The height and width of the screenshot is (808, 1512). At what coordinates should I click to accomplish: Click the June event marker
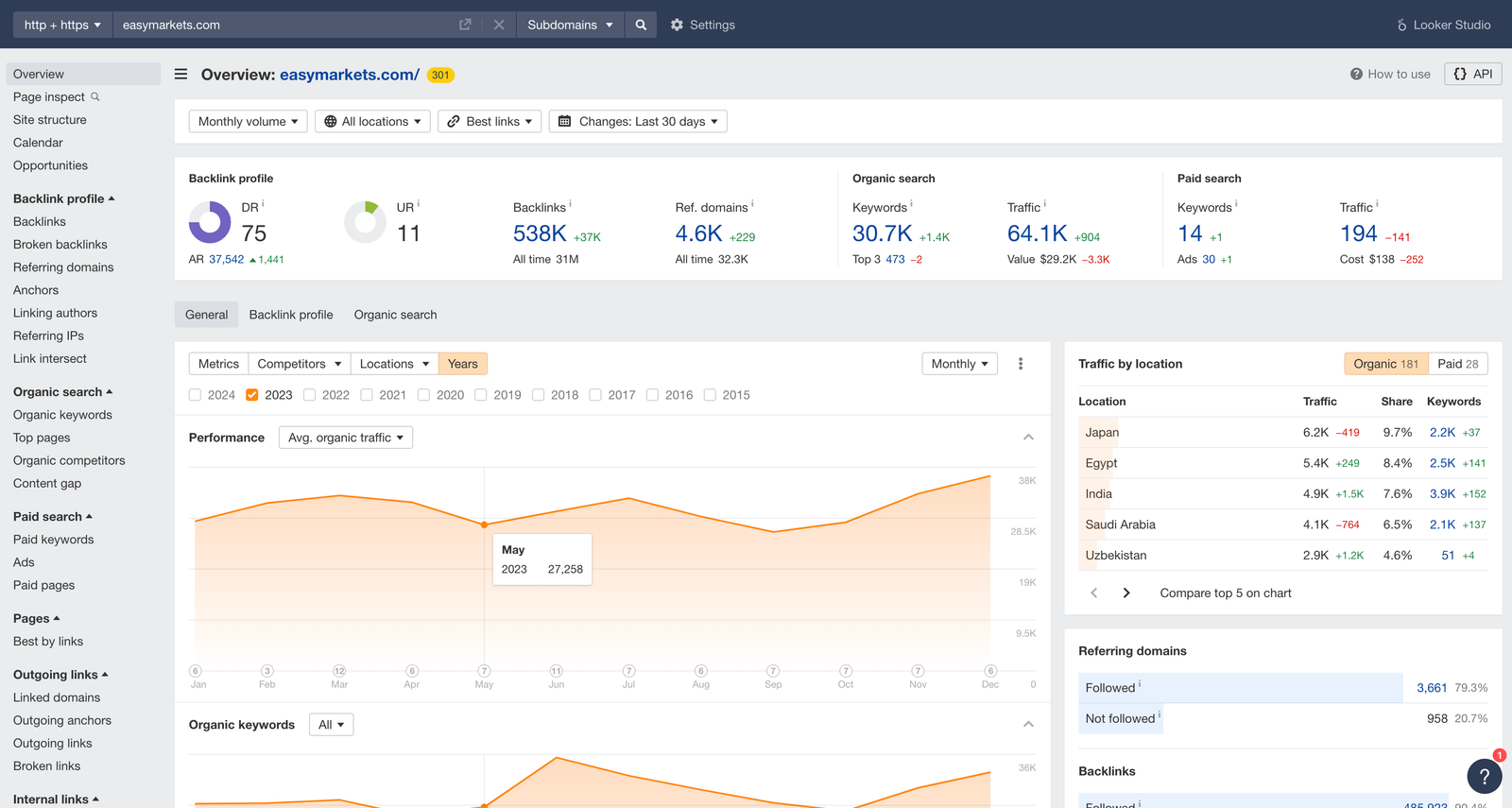(x=557, y=671)
